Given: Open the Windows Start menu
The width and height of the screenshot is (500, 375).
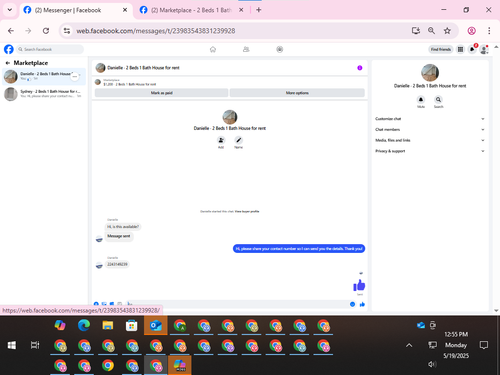Looking at the screenshot, I should pos(12,345).
